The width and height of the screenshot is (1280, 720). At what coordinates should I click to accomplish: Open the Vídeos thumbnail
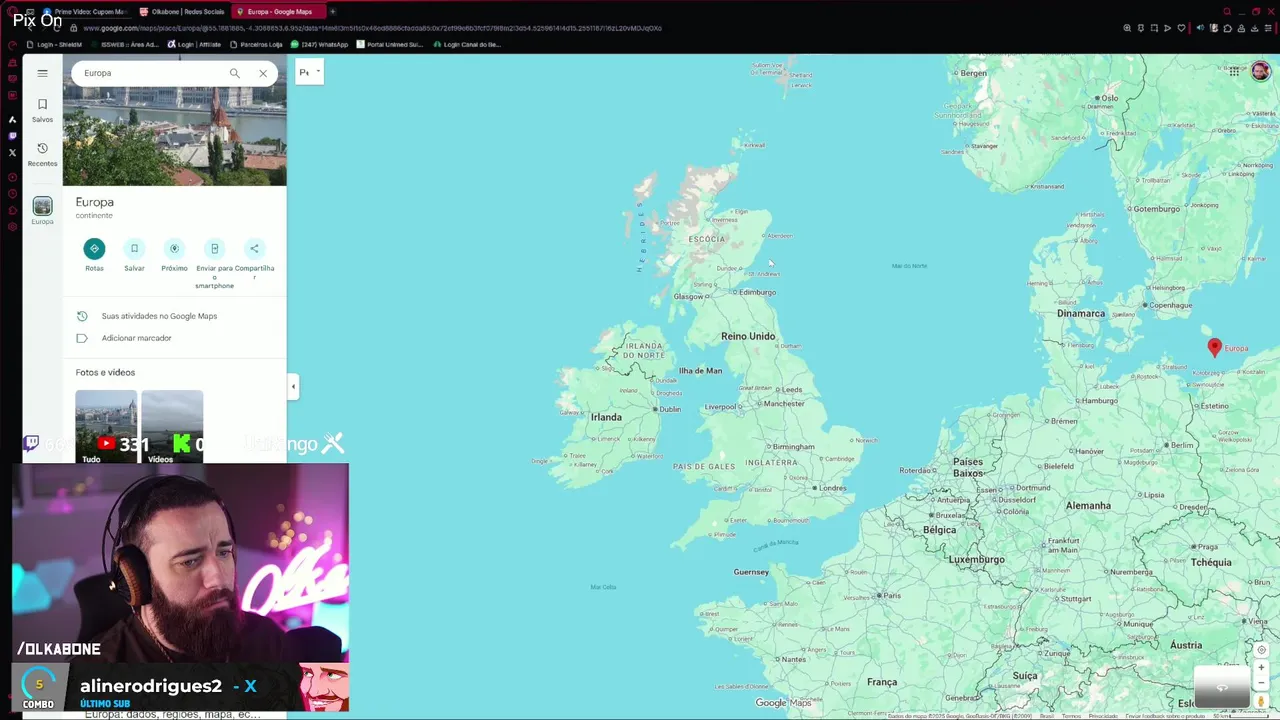tap(172, 427)
